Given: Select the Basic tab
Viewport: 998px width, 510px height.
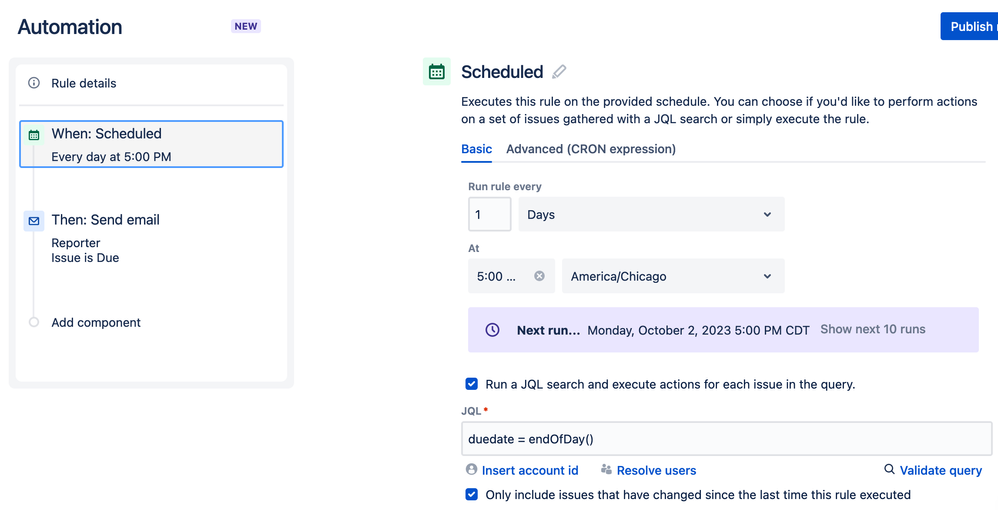Looking at the screenshot, I should (476, 149).
